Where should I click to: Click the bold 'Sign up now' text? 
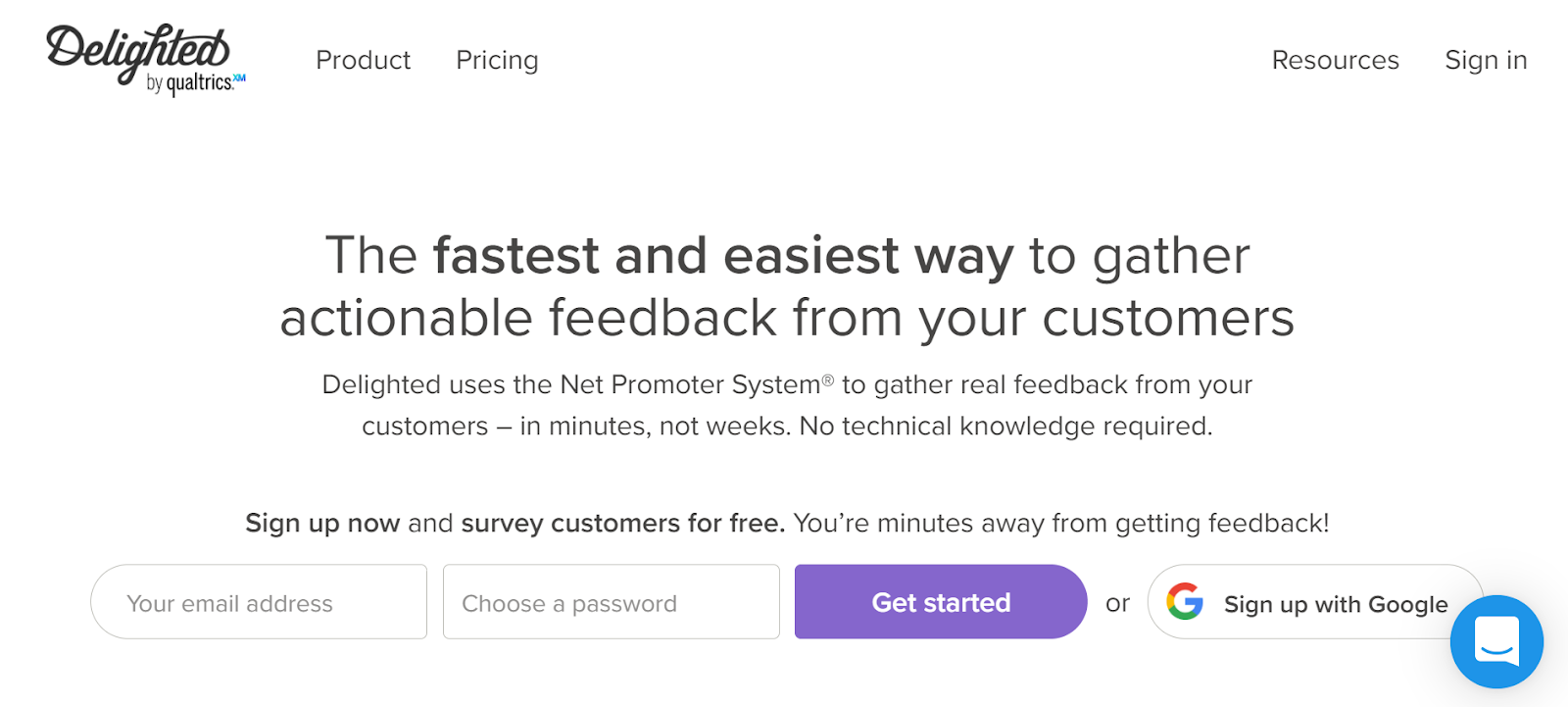point(322,524)
